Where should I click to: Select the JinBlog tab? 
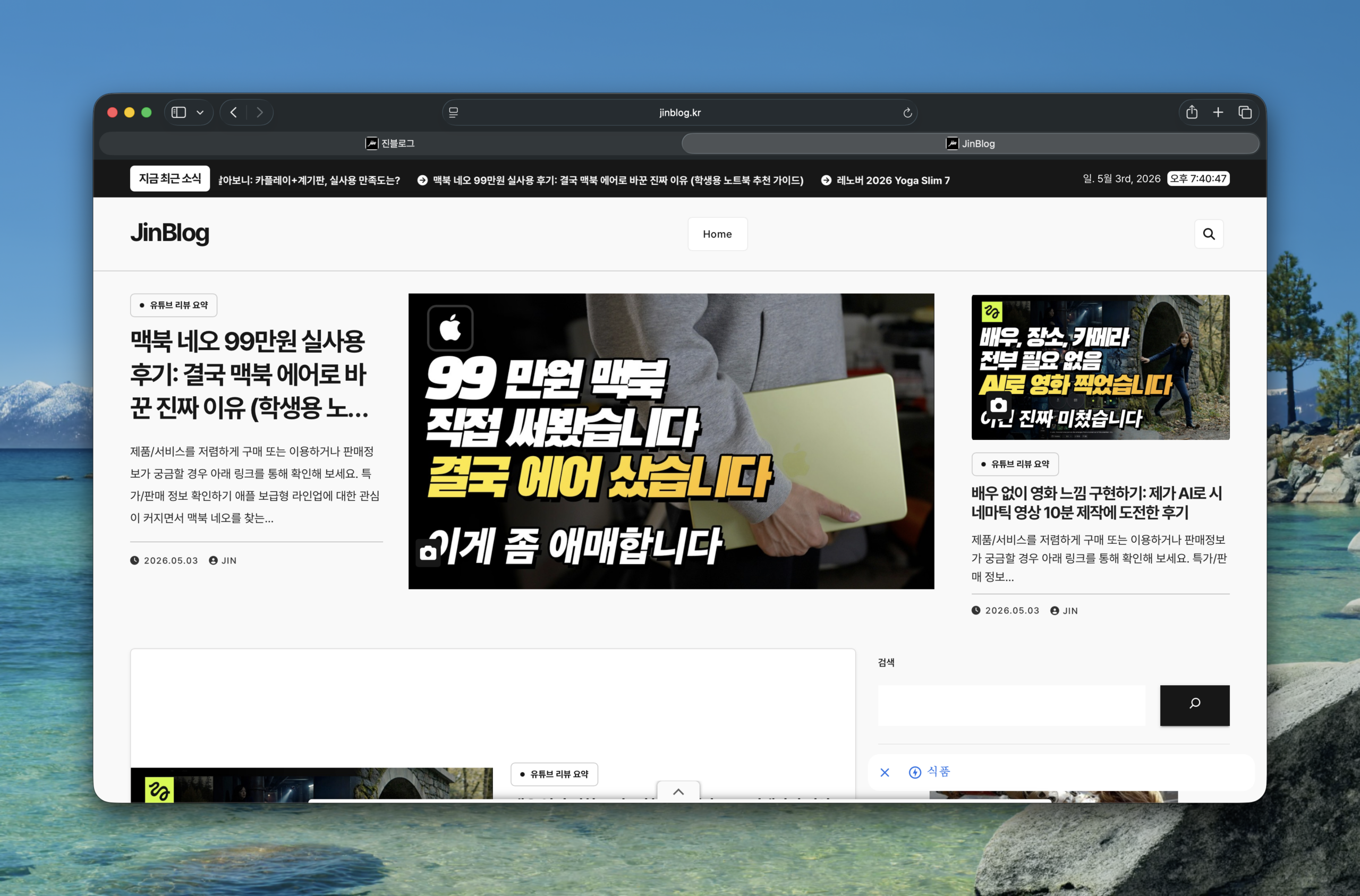970,143
